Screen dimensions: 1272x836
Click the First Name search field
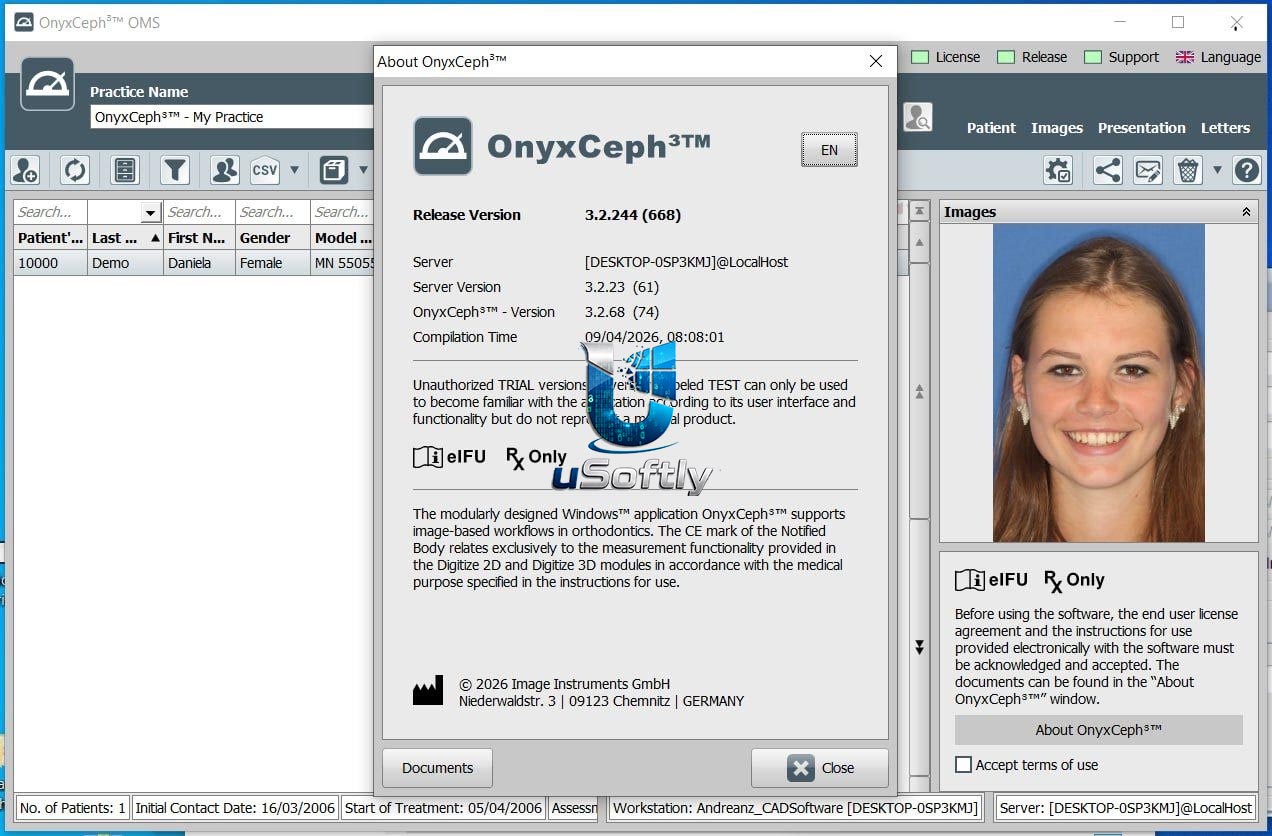click(199, 212)
